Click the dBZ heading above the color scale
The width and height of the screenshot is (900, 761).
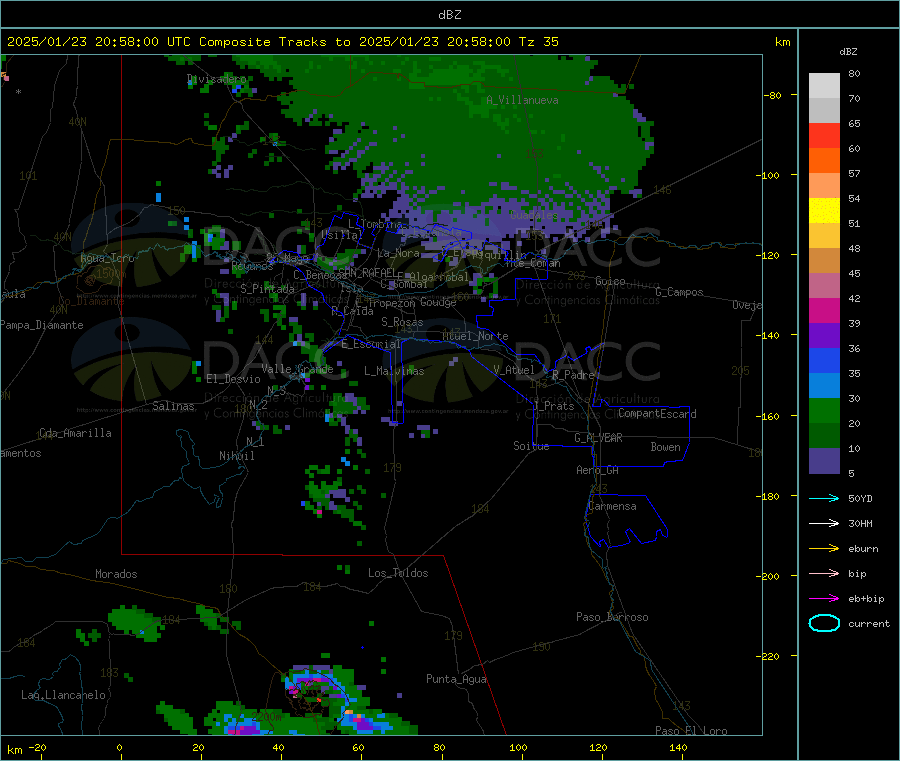coord(848,52)
